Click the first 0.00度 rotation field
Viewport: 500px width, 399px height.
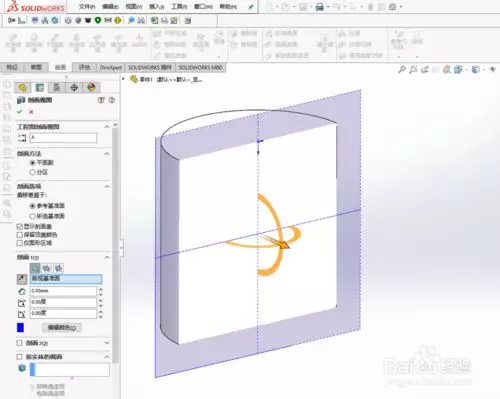pyautogui.click(x=63, y=302)
